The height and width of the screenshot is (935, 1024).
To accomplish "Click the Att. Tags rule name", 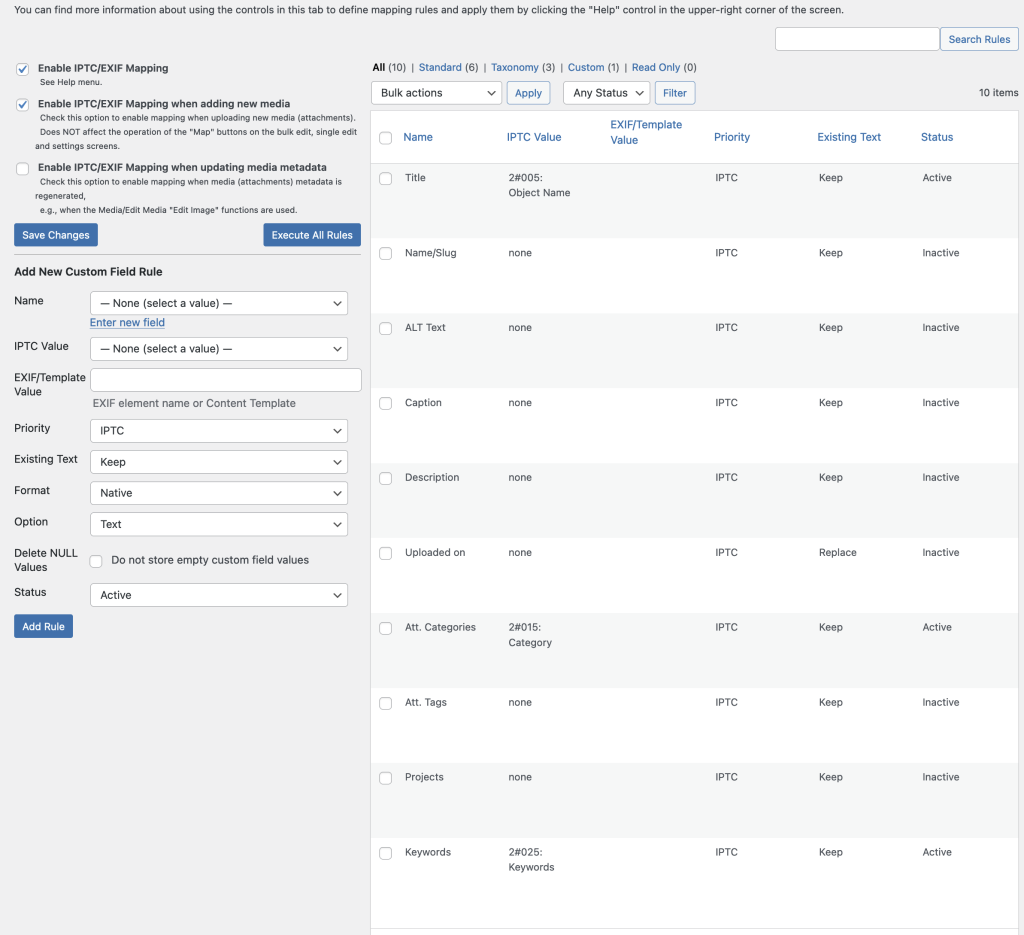I will [x=426, y=703].
